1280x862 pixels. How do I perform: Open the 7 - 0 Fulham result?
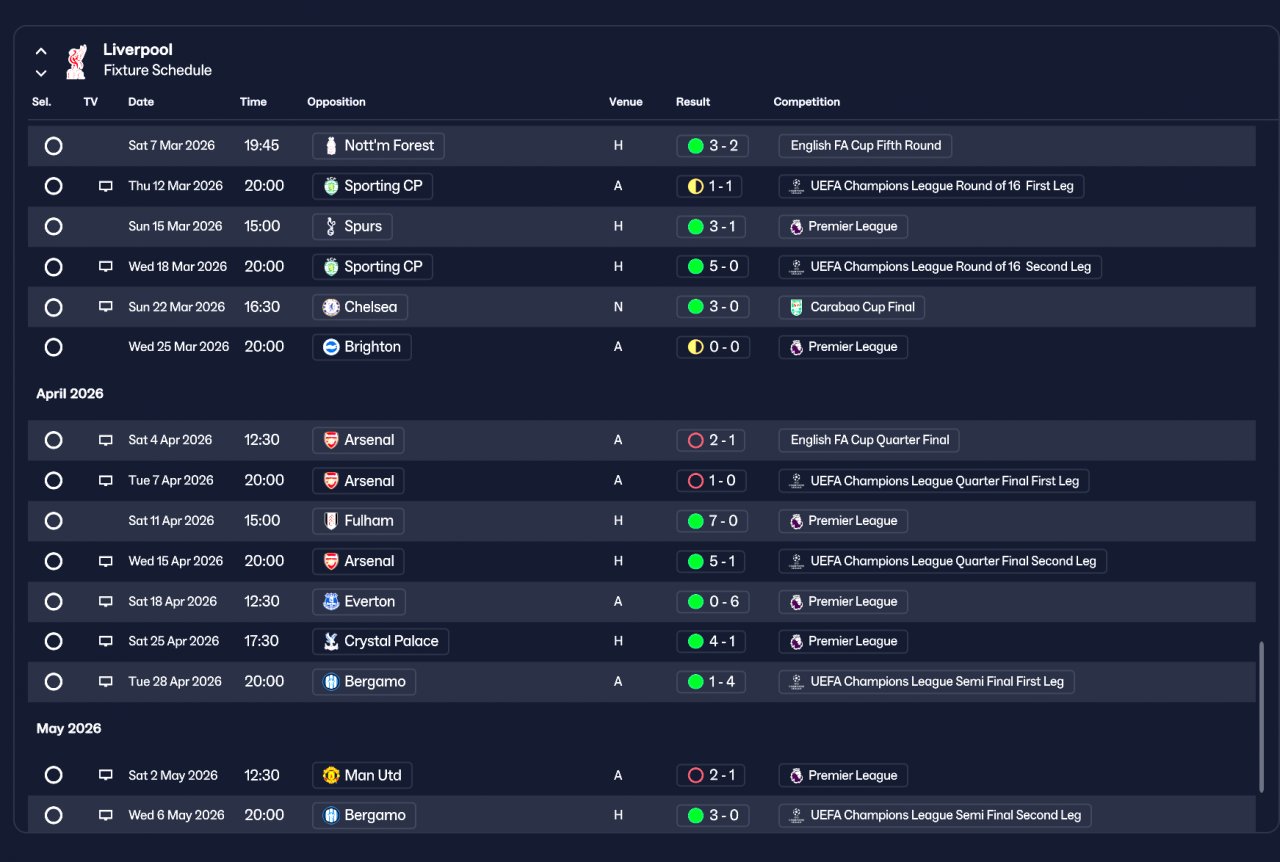[x=710, y=521]
